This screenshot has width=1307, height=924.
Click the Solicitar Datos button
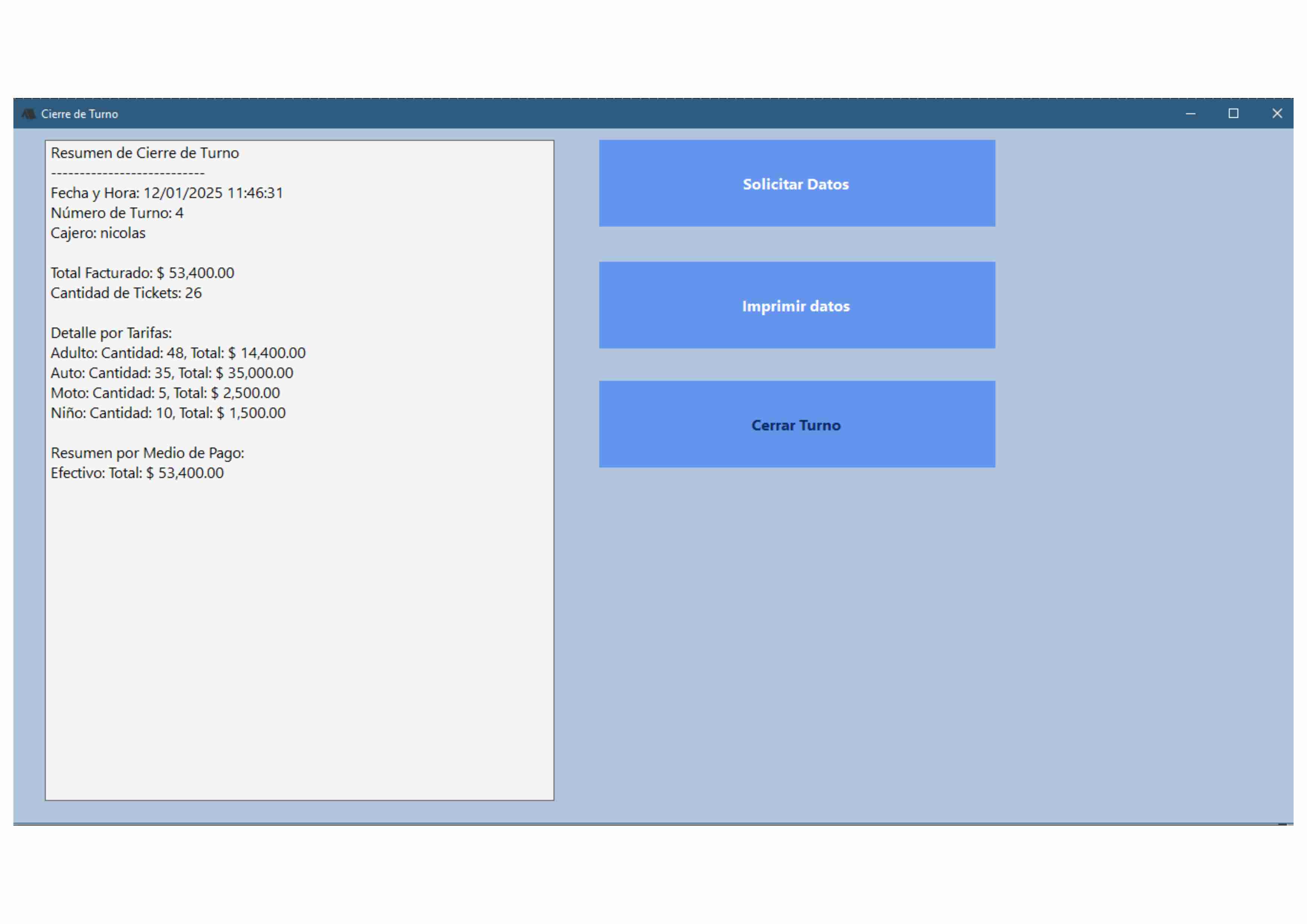coord(796,183)
